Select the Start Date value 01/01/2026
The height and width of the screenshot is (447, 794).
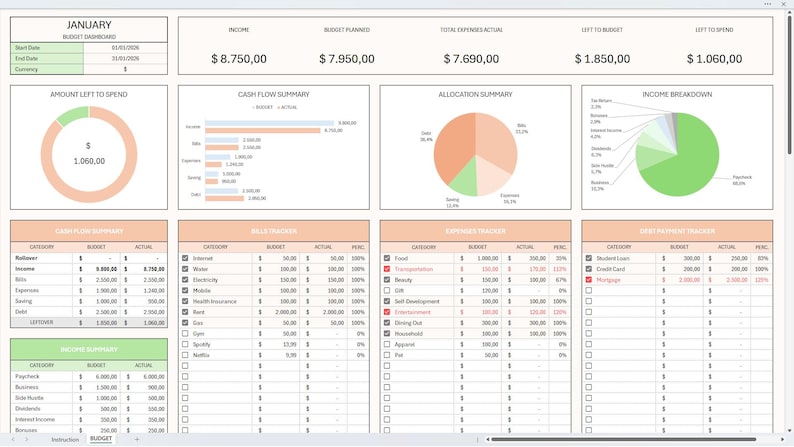[126, 48]
